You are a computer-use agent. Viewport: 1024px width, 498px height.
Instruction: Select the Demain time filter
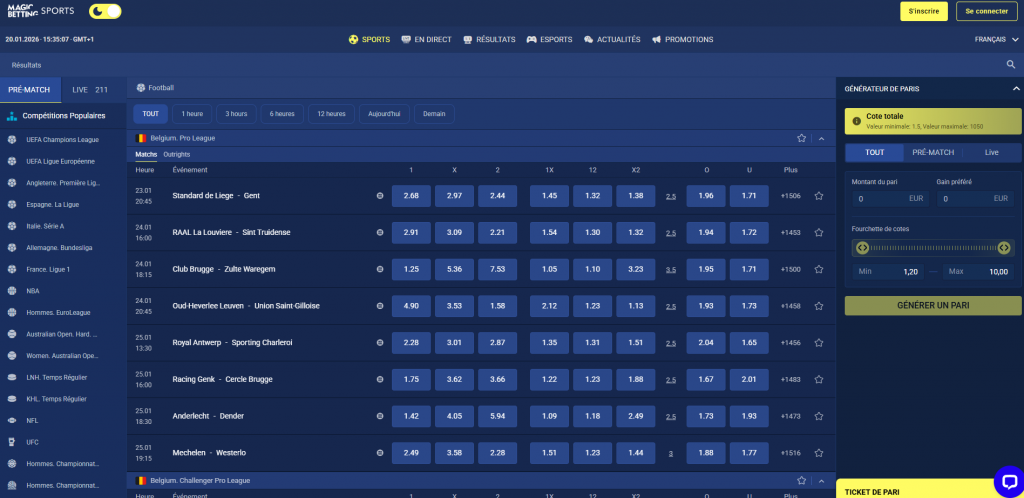(434, 114)
